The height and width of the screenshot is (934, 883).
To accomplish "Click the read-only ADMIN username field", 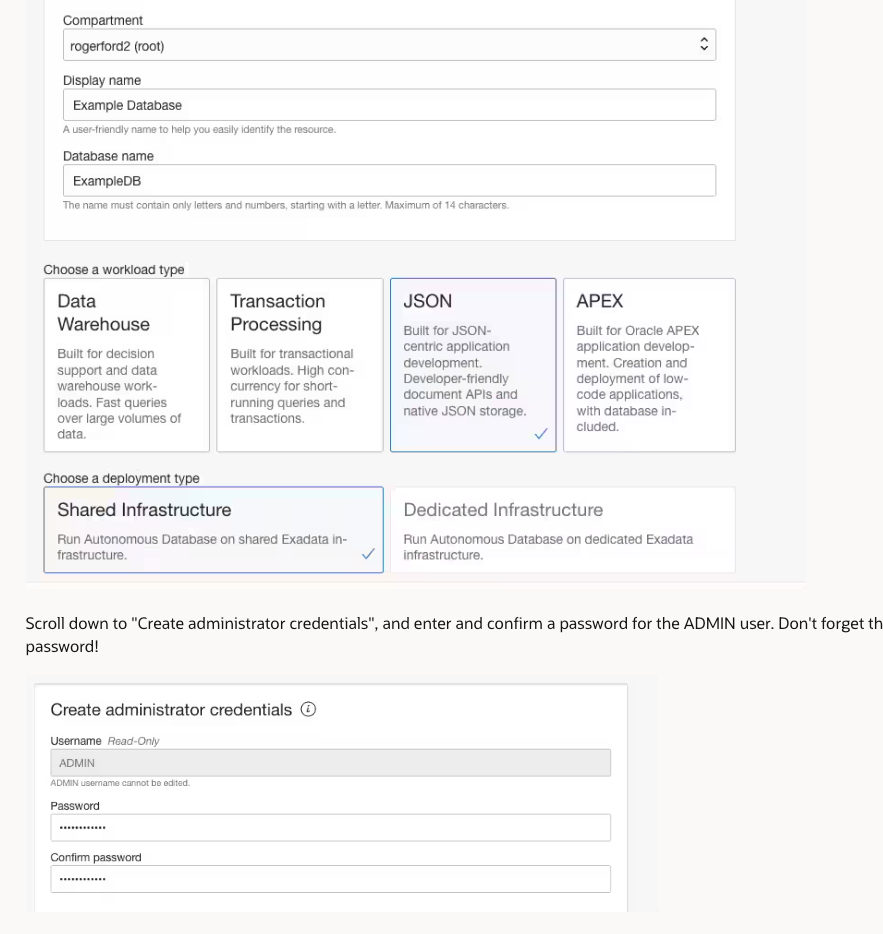I will [330, 763].
